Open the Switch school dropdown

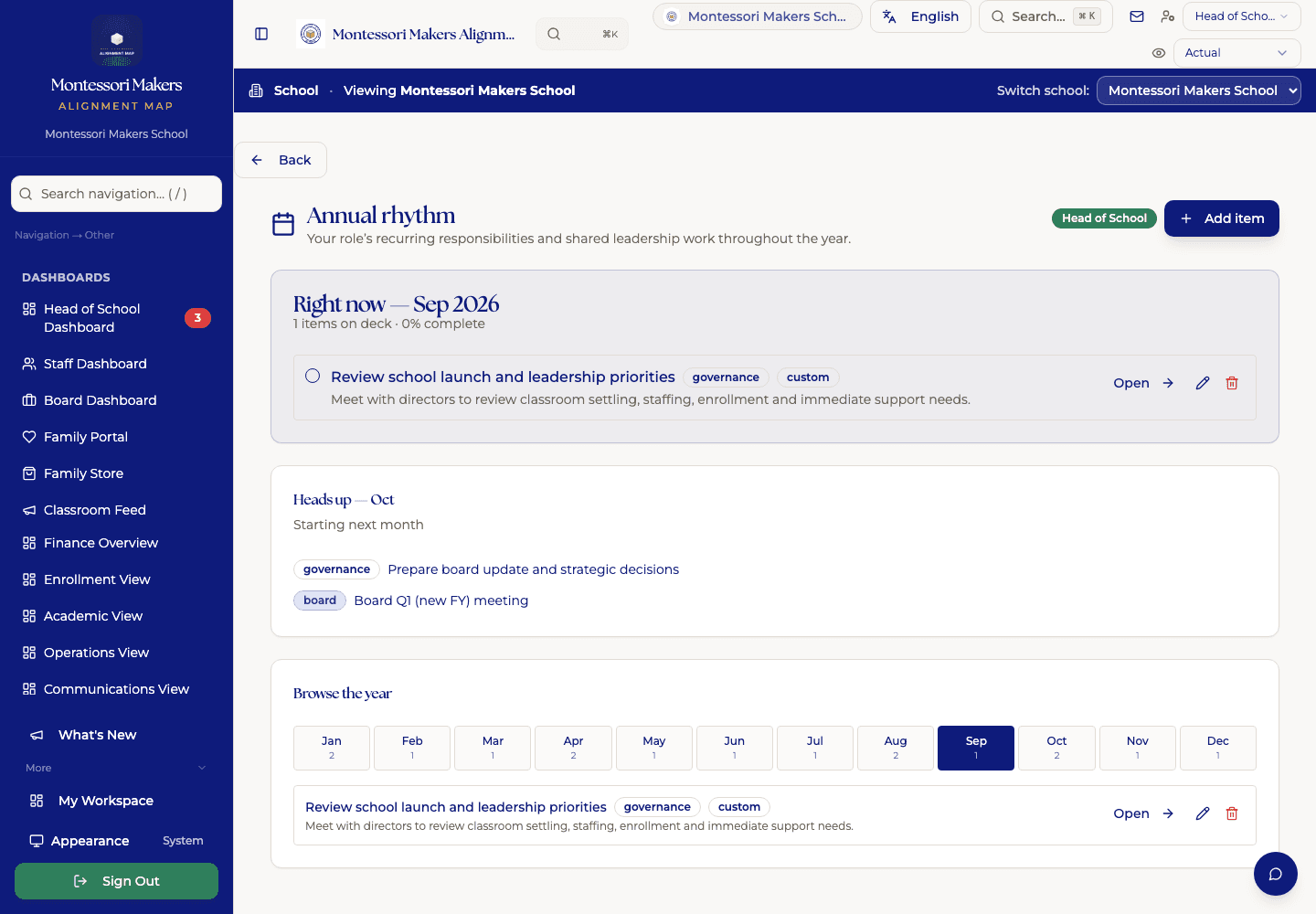tap(1198, 90)
